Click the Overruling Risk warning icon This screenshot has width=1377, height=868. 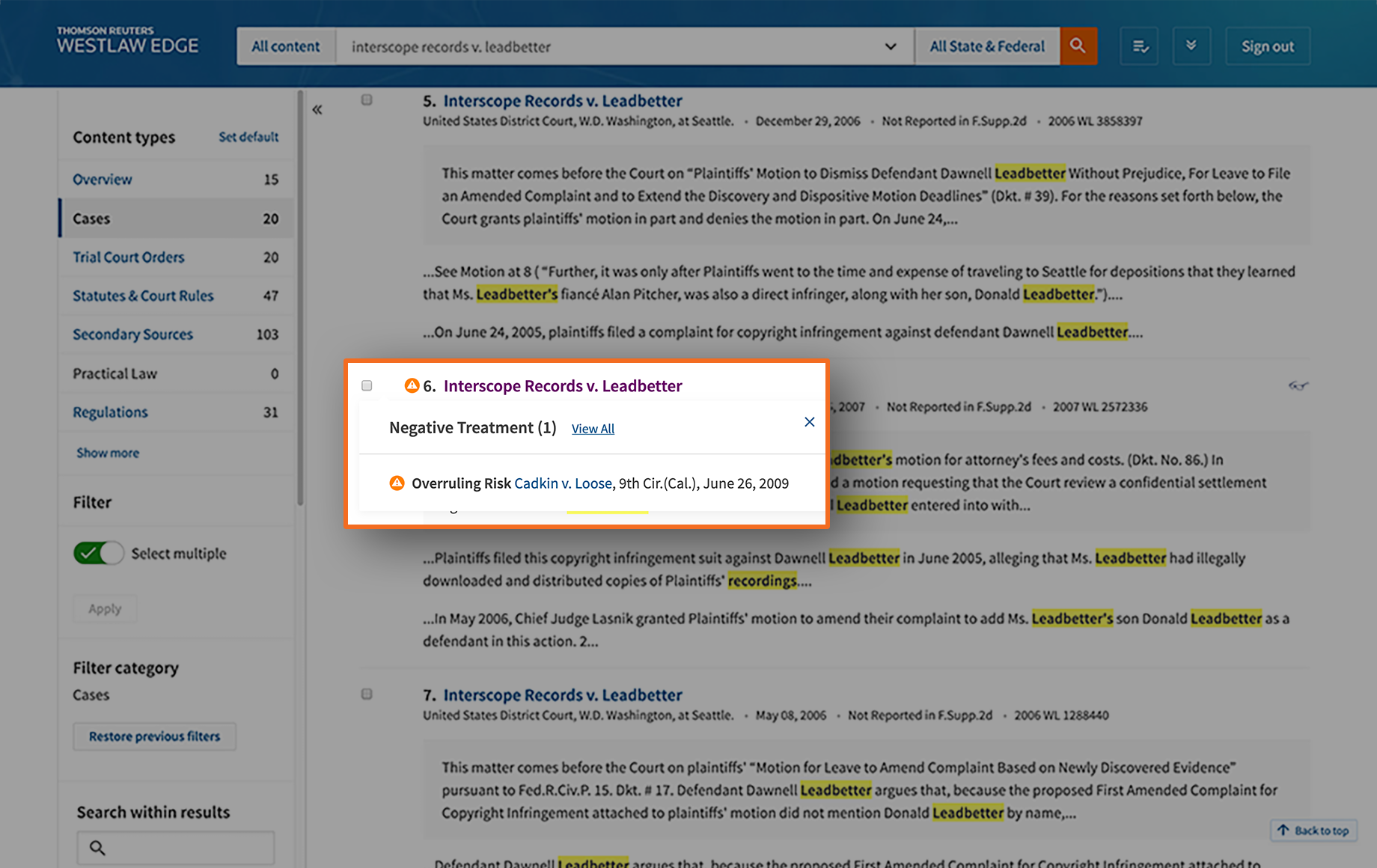click(x=397, y=483)
